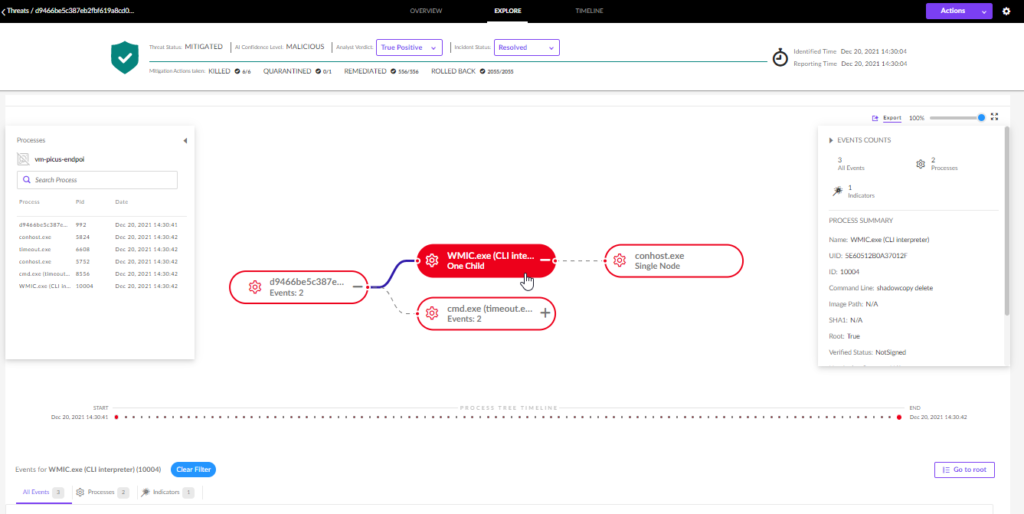The height and width of the screenshot is (514, 1024).
Task: Click the back arrow before Threats breadcrumb
Action: pos(3,11)
